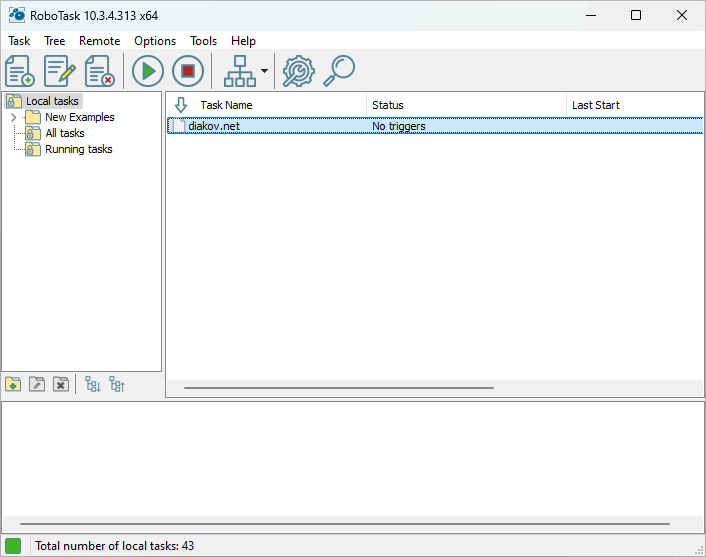The image size is (706, 557).
Task: Click Total number of local tasks text
Action: [x=114, y=546]
